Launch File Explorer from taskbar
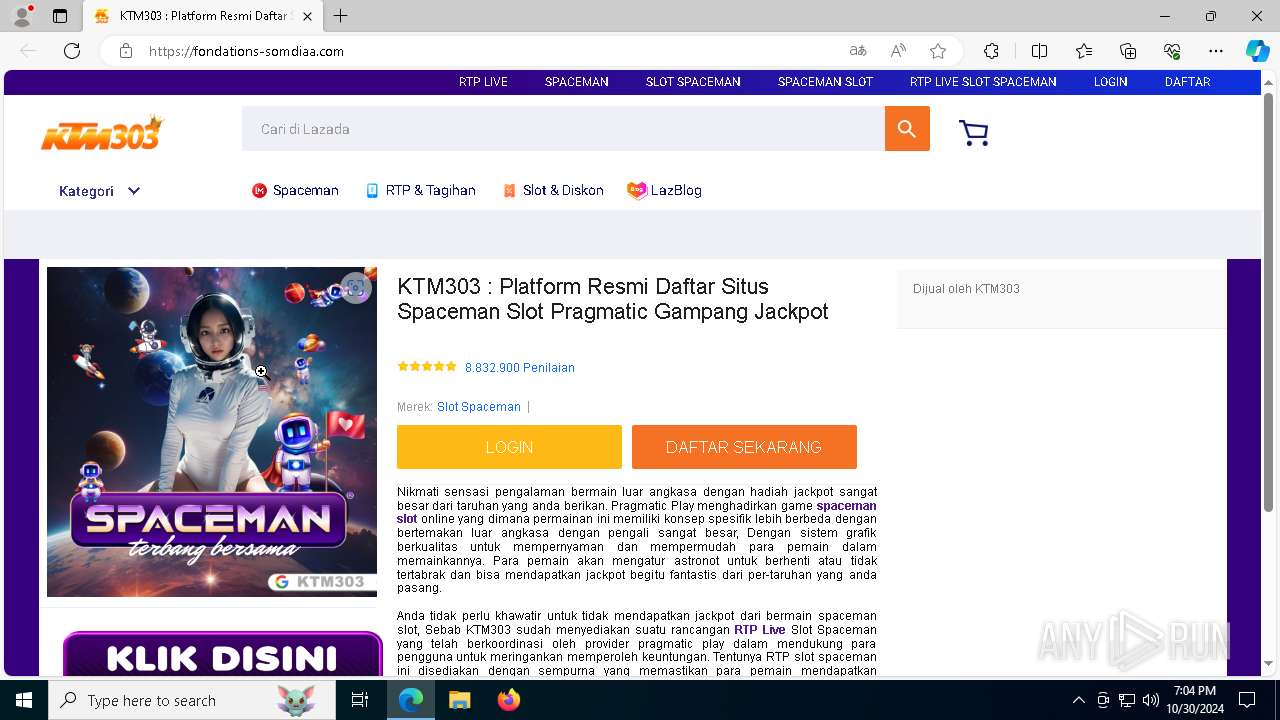This screenshot has width=1280, height=720. [459, 700]
